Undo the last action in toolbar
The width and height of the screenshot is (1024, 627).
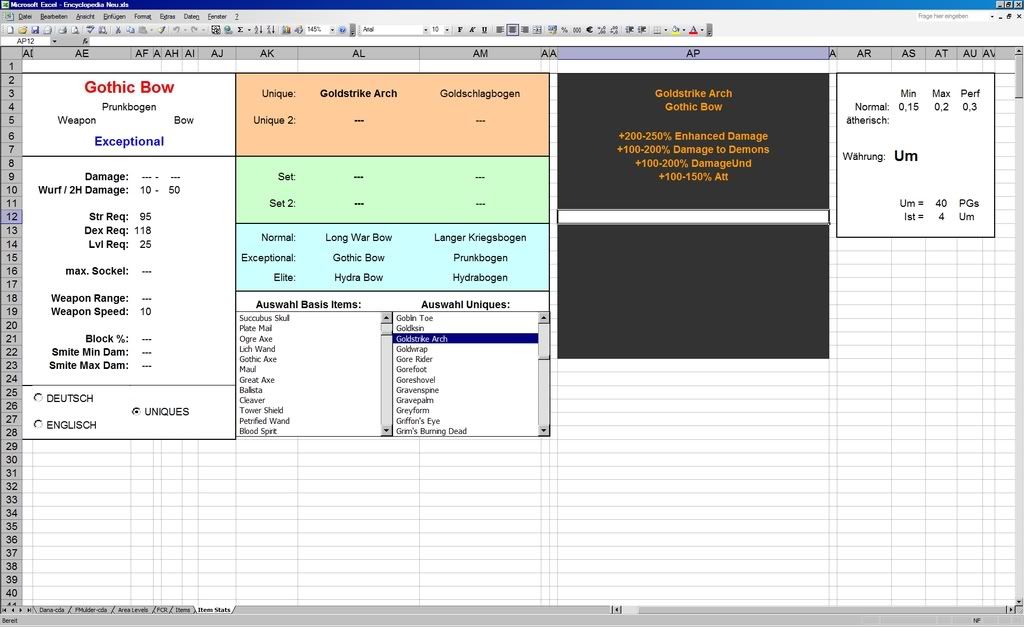point(176,29)
